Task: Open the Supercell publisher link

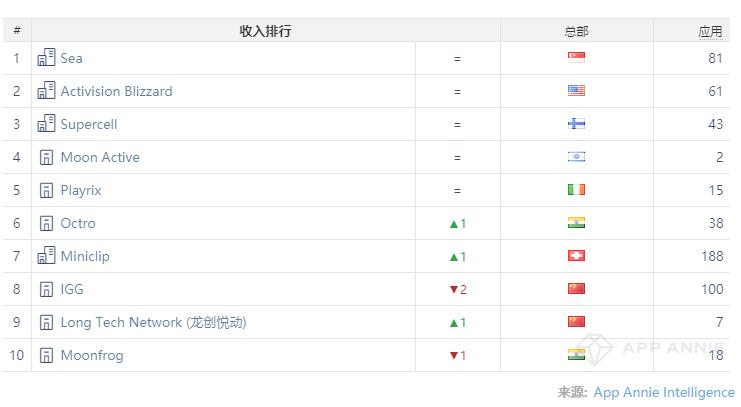Action: click(x=89, y=124)
